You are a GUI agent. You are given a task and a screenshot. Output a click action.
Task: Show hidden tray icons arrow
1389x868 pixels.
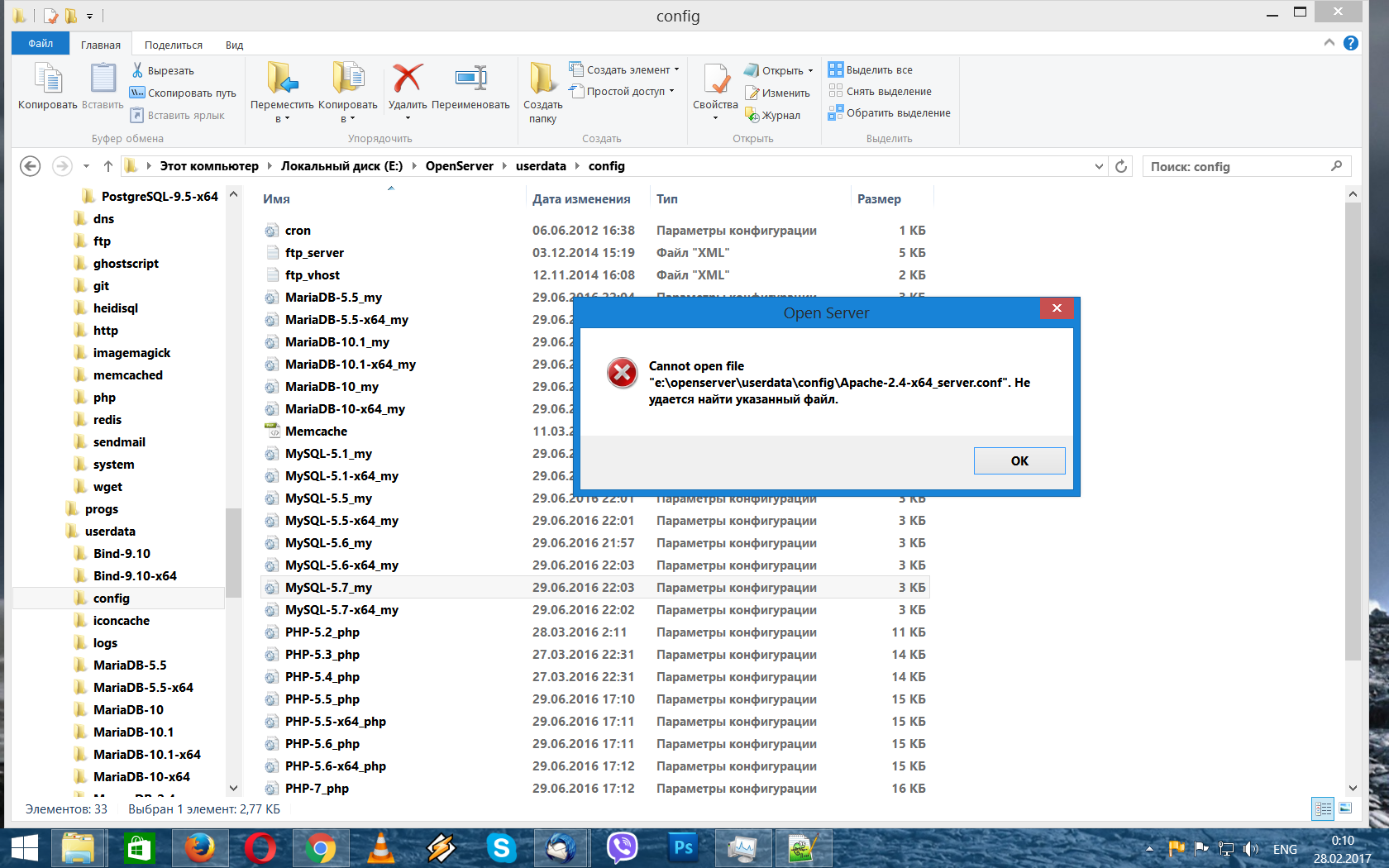[1149, 849]
